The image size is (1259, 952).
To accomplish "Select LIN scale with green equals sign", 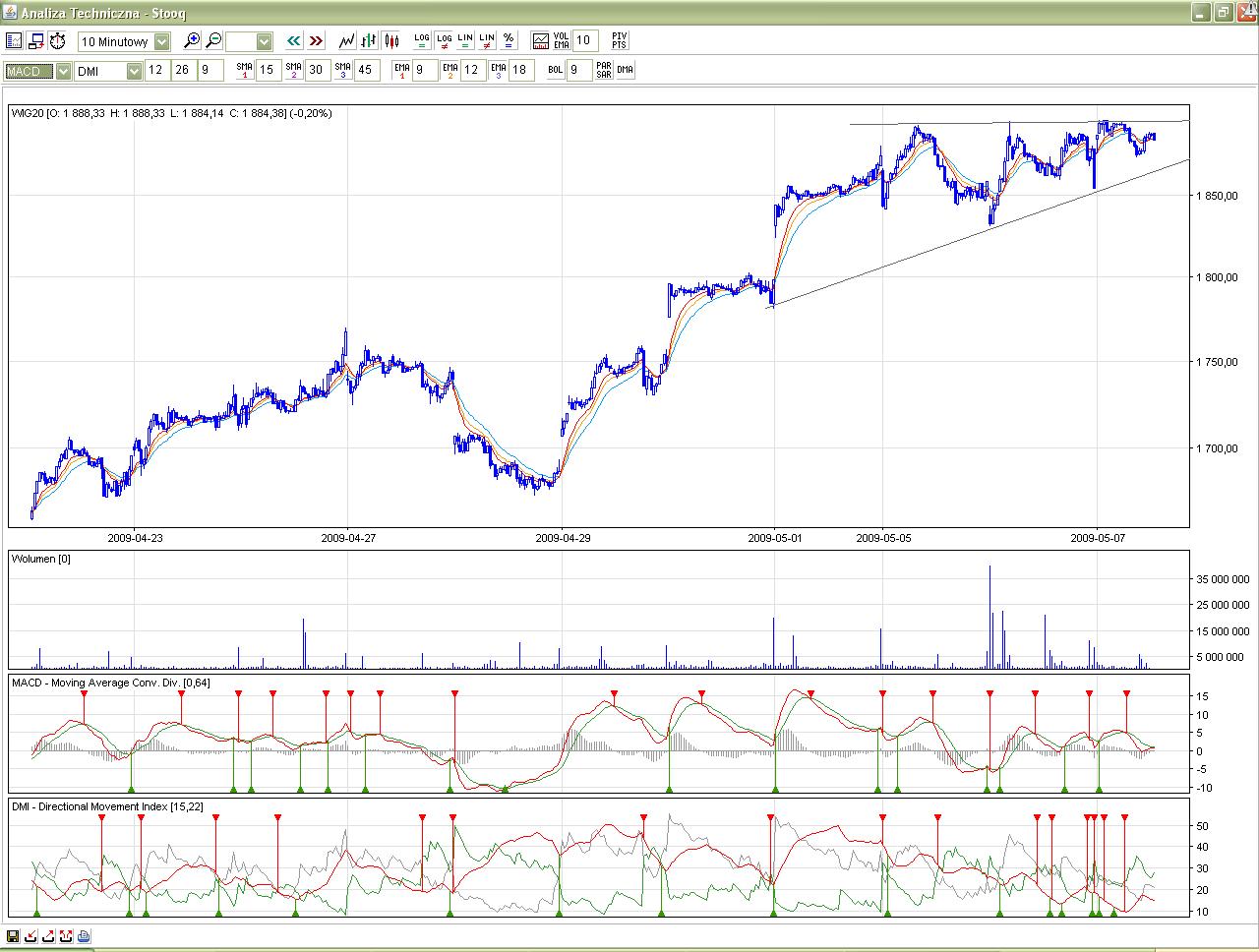I will [465, 41].
